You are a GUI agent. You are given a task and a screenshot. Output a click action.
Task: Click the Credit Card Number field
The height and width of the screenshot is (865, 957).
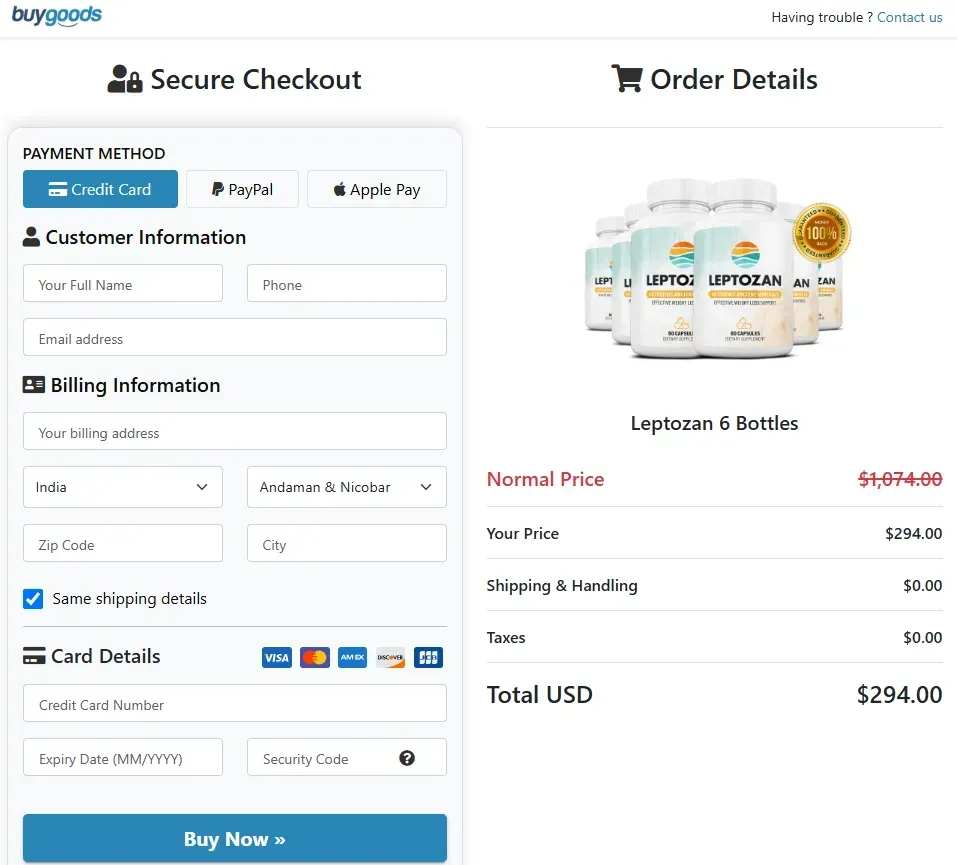click(x=234, y=704)
